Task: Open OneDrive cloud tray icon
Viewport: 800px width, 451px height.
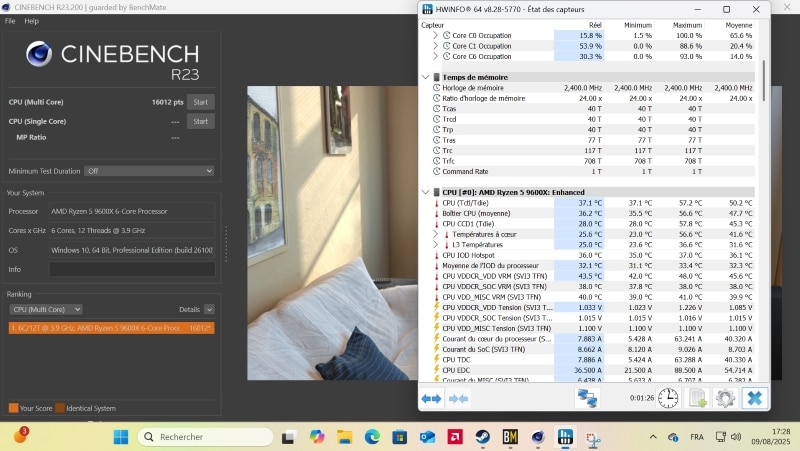Action: [x=673, y=437]
